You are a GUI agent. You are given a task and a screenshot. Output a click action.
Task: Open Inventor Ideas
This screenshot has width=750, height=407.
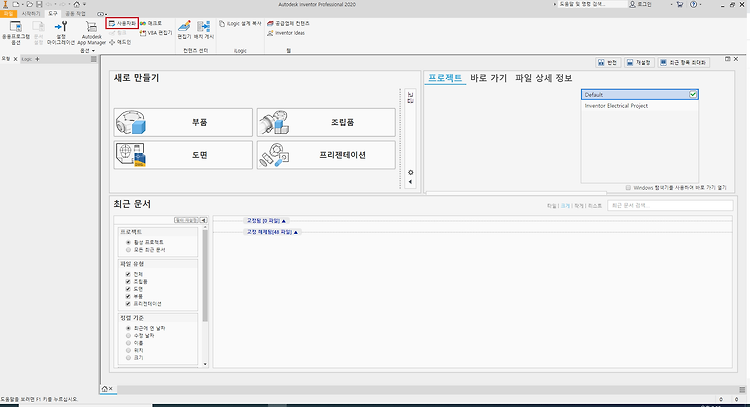tap(286, 33)
